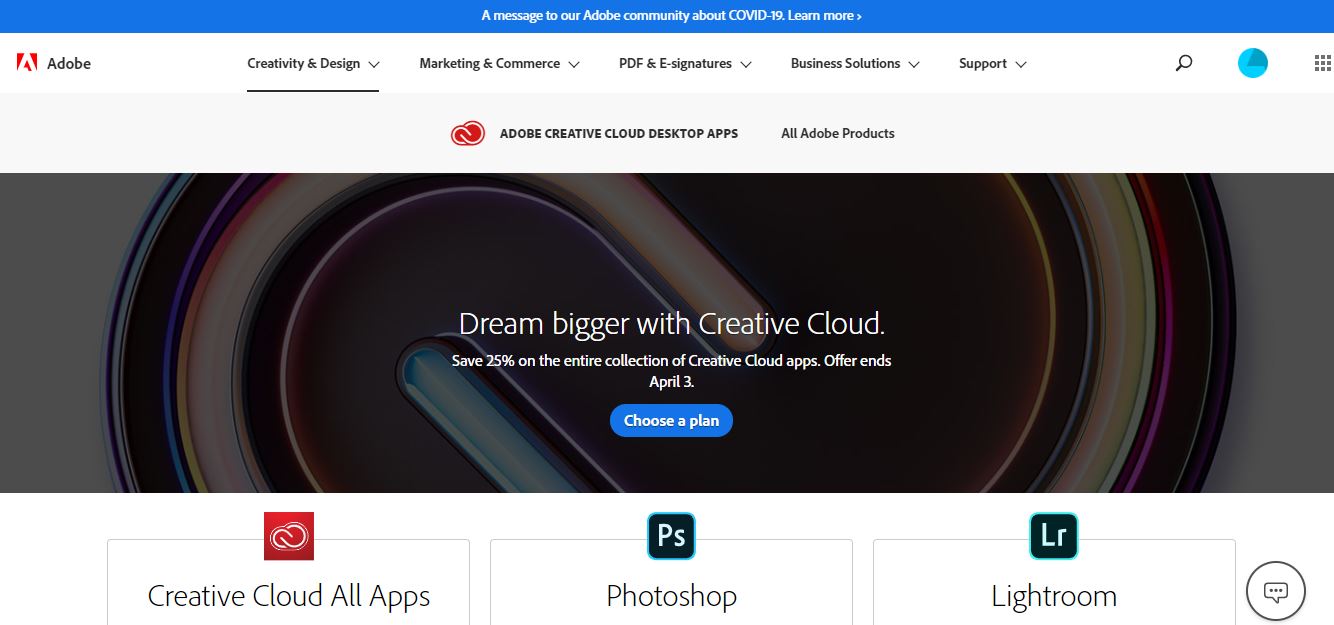The width and height of the screenshot is (1334, 625).
Task: Open the Support menu
Action: point(992,63)
